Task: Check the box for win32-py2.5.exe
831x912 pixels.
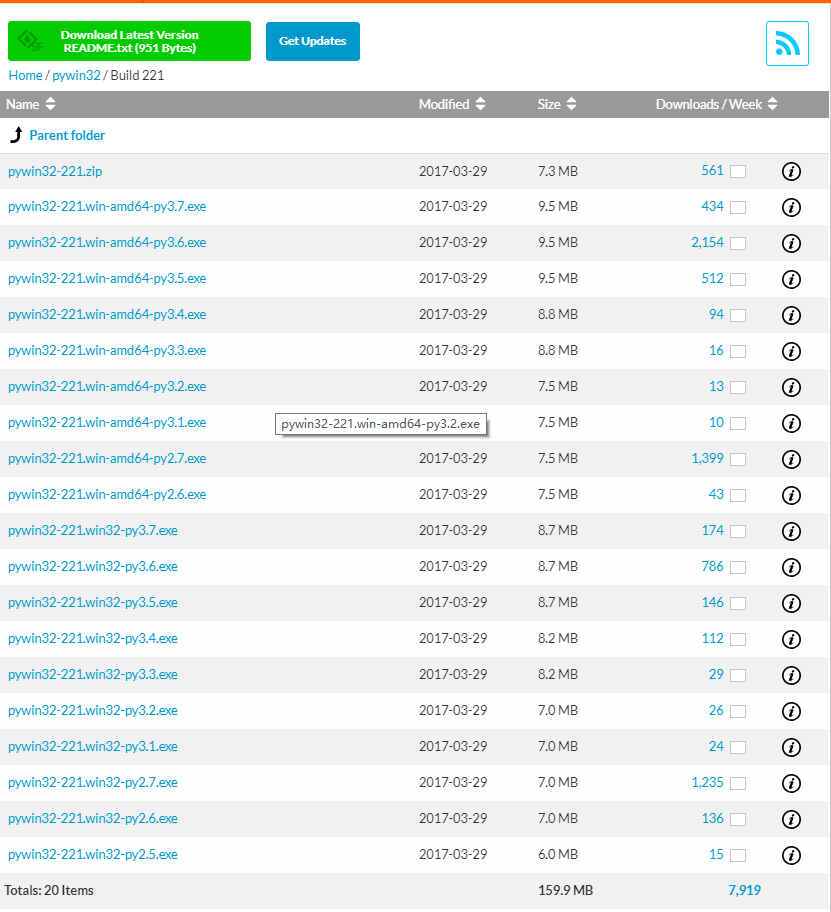Action: pyautogui.click(x=738, y=856)
